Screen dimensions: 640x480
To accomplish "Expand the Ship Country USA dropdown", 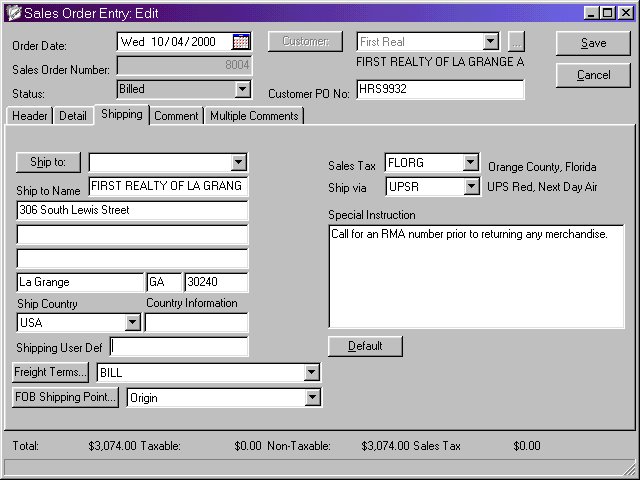I will 132,323.
